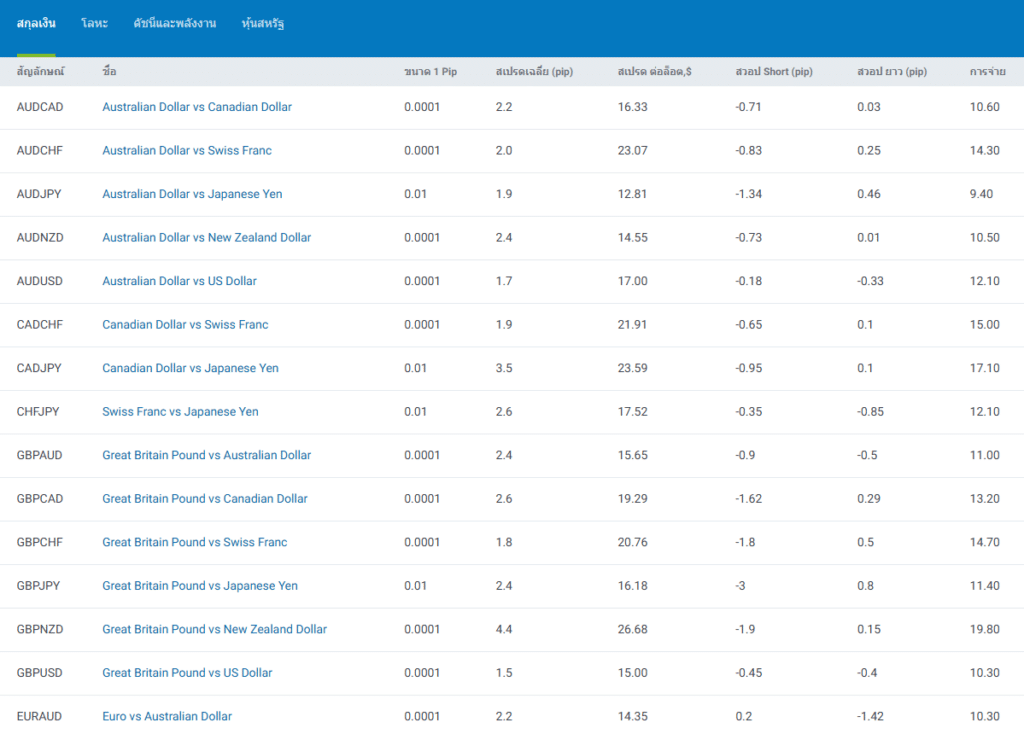Select the หุ้นสหรัฐ tab
The image size is (1024, 734).
click(x=263, y=23)
